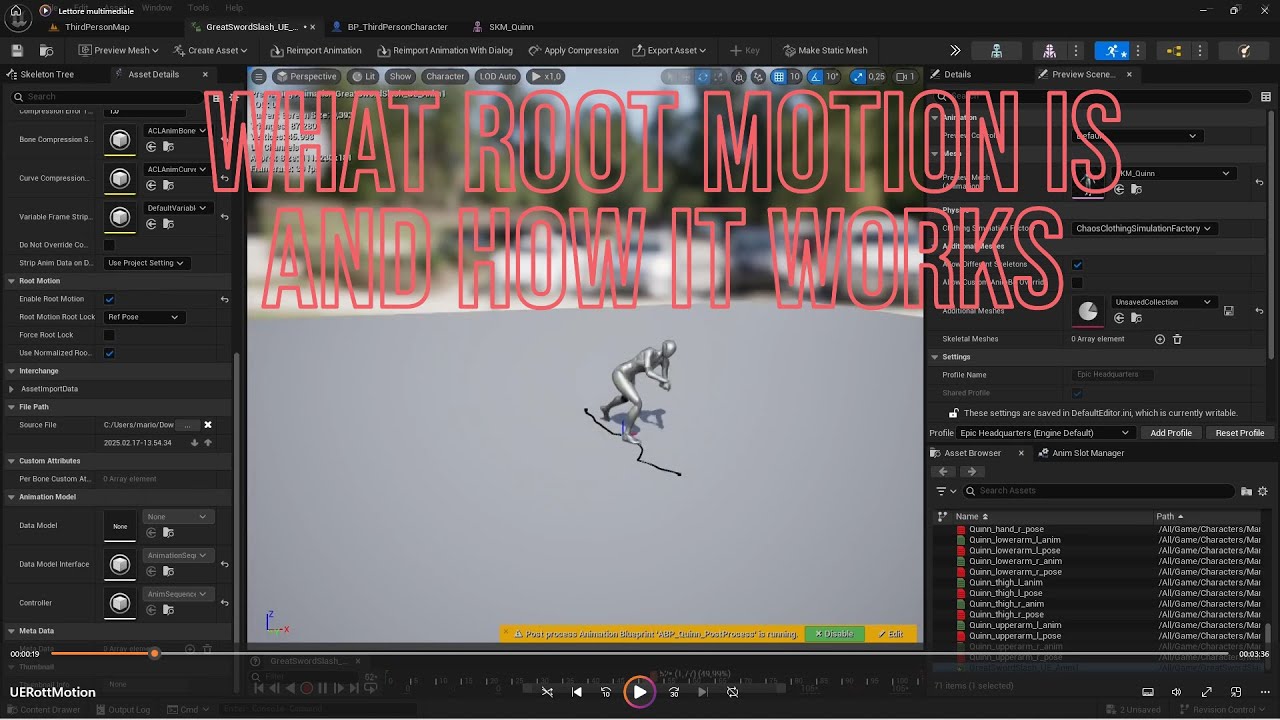The height and width of the screenshot is (720, 1280).
Task: Switch to the Animation editor mode
Action: coord(1111,50)
